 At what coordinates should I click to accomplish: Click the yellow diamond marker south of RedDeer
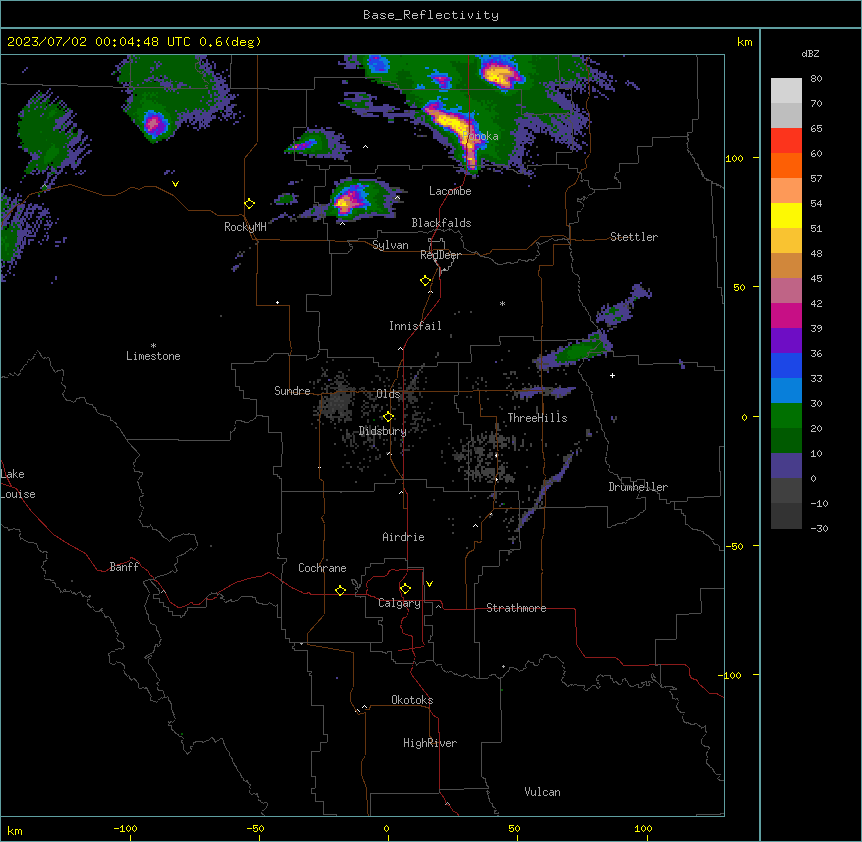[x=426, y=281]
